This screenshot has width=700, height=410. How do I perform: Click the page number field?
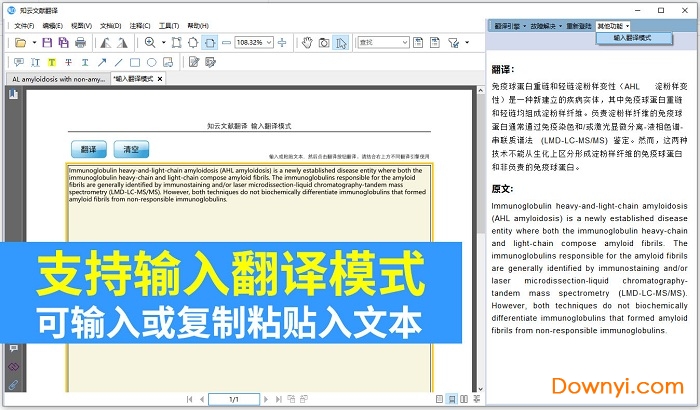coord(234,399)
